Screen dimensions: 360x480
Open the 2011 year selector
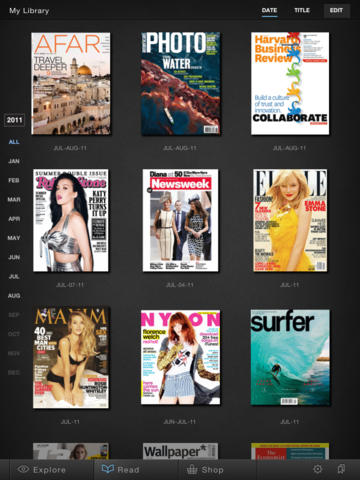click(14, 120)
